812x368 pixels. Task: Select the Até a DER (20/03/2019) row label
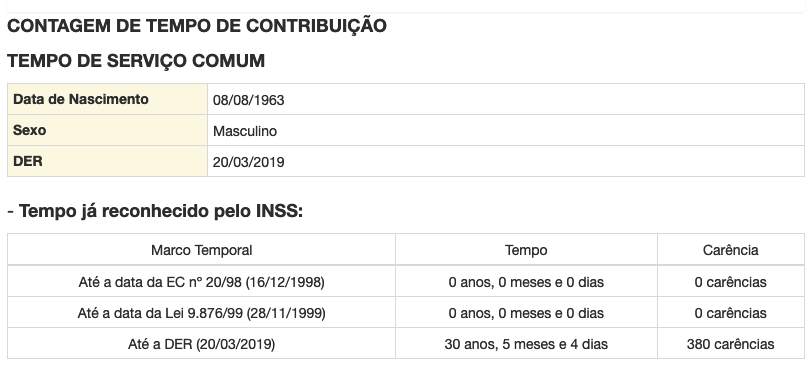tap(201, 344)
